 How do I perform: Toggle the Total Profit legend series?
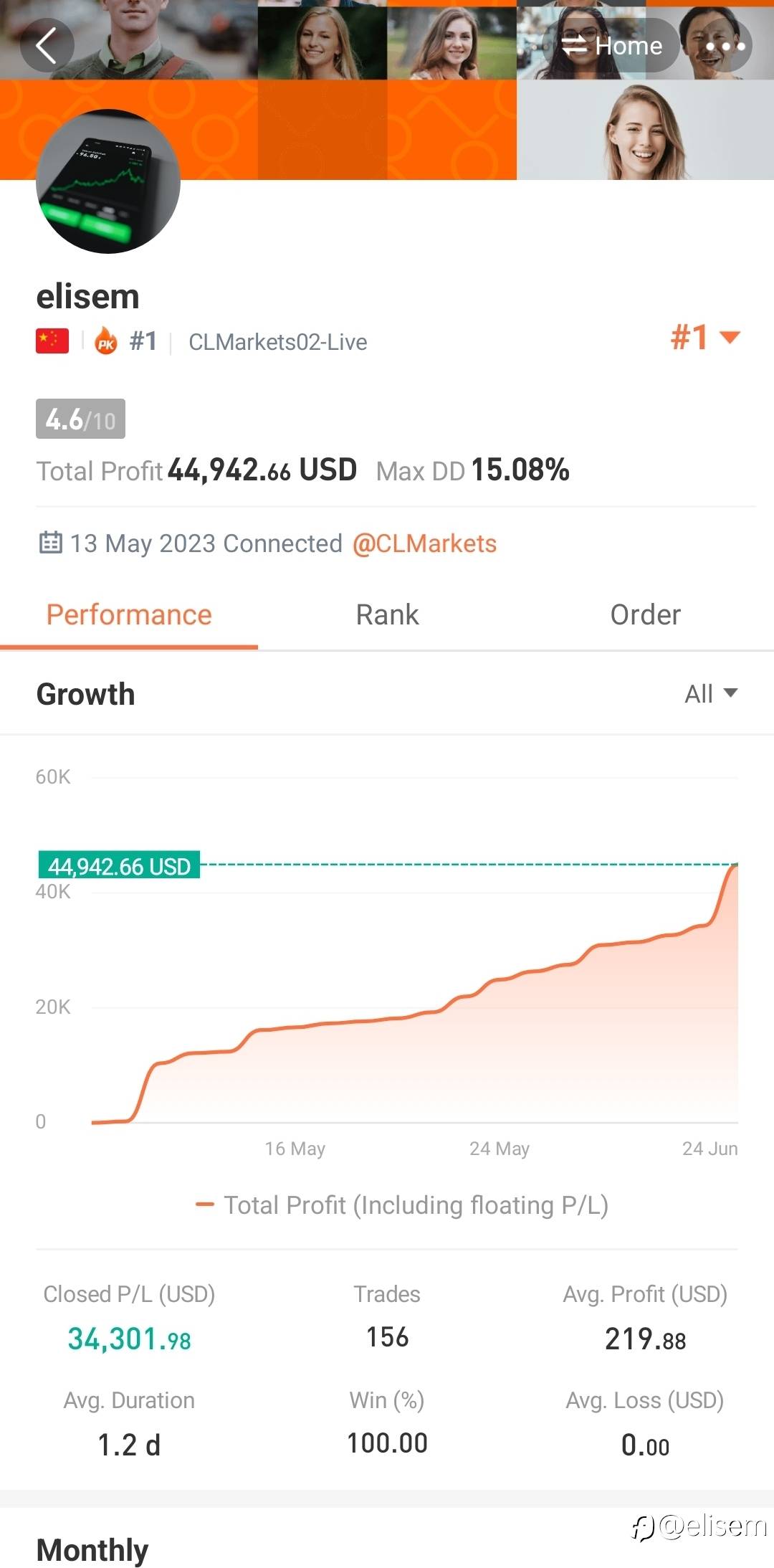click(402, 1205)
